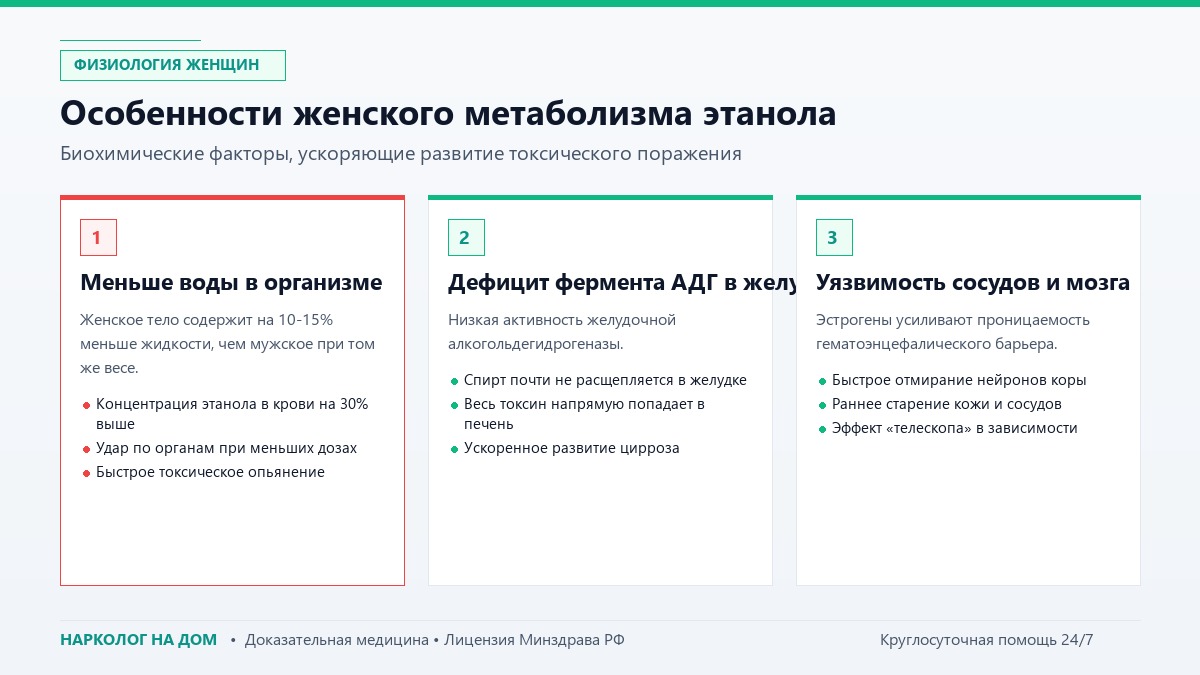Click bullet Ускоренное развитие цирроза
The height and width of the screenshot is (675, 1200).
(572, 448)
